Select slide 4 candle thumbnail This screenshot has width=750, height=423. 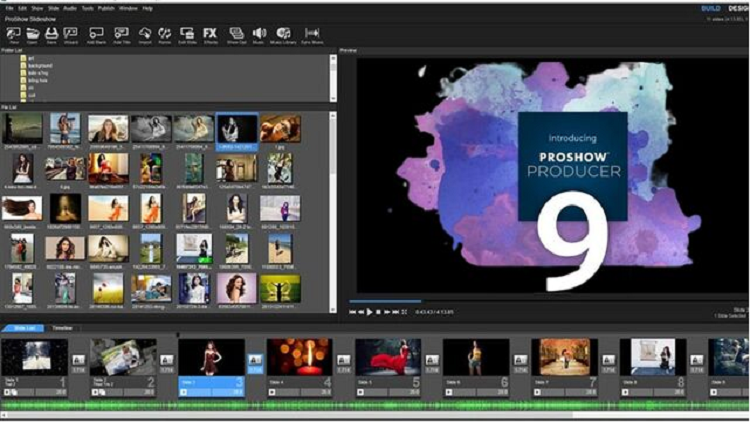pyautogui.click(x=299, y=357)
